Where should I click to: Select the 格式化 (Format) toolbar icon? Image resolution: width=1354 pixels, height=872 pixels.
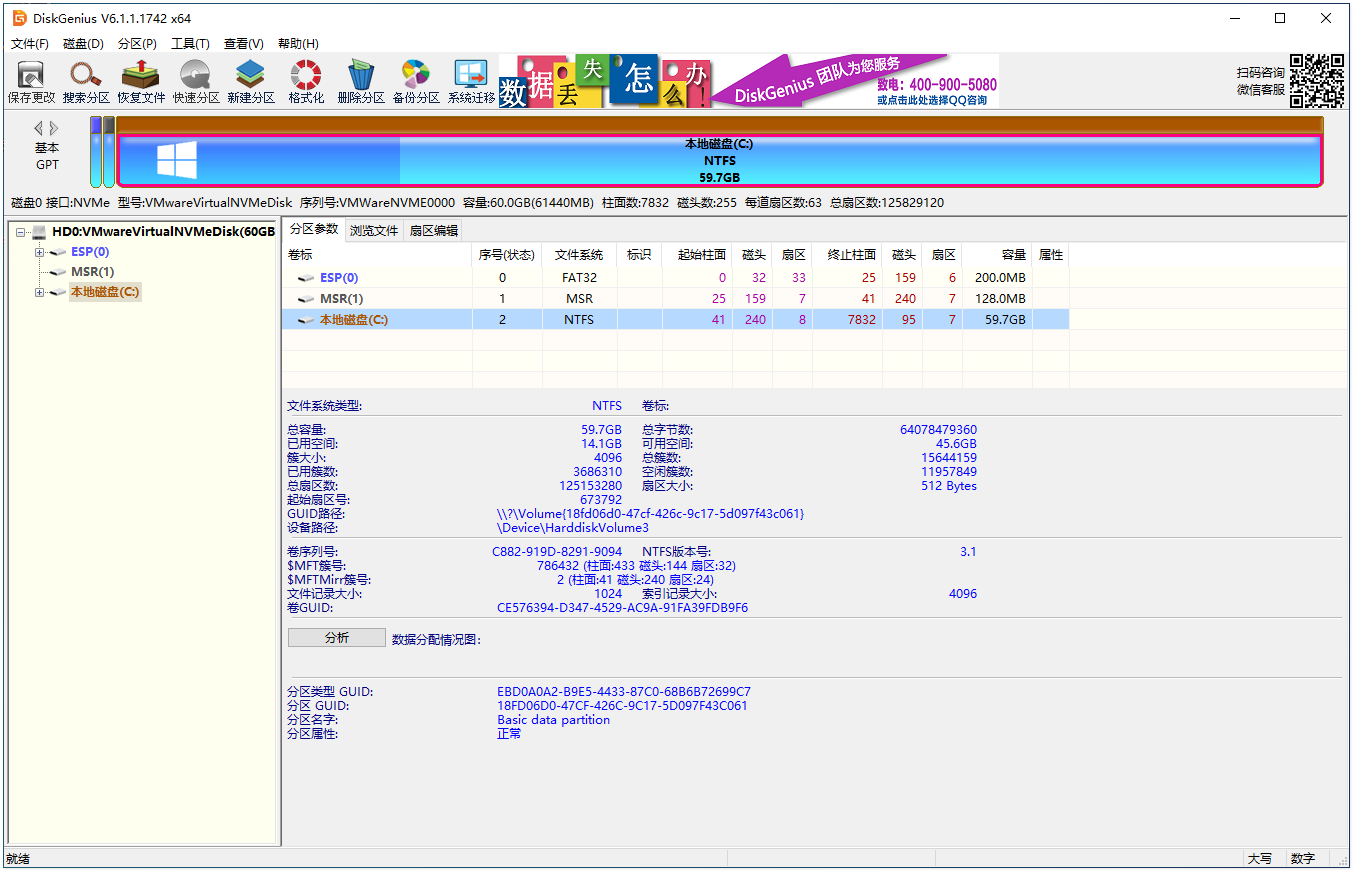pos(305,80)
